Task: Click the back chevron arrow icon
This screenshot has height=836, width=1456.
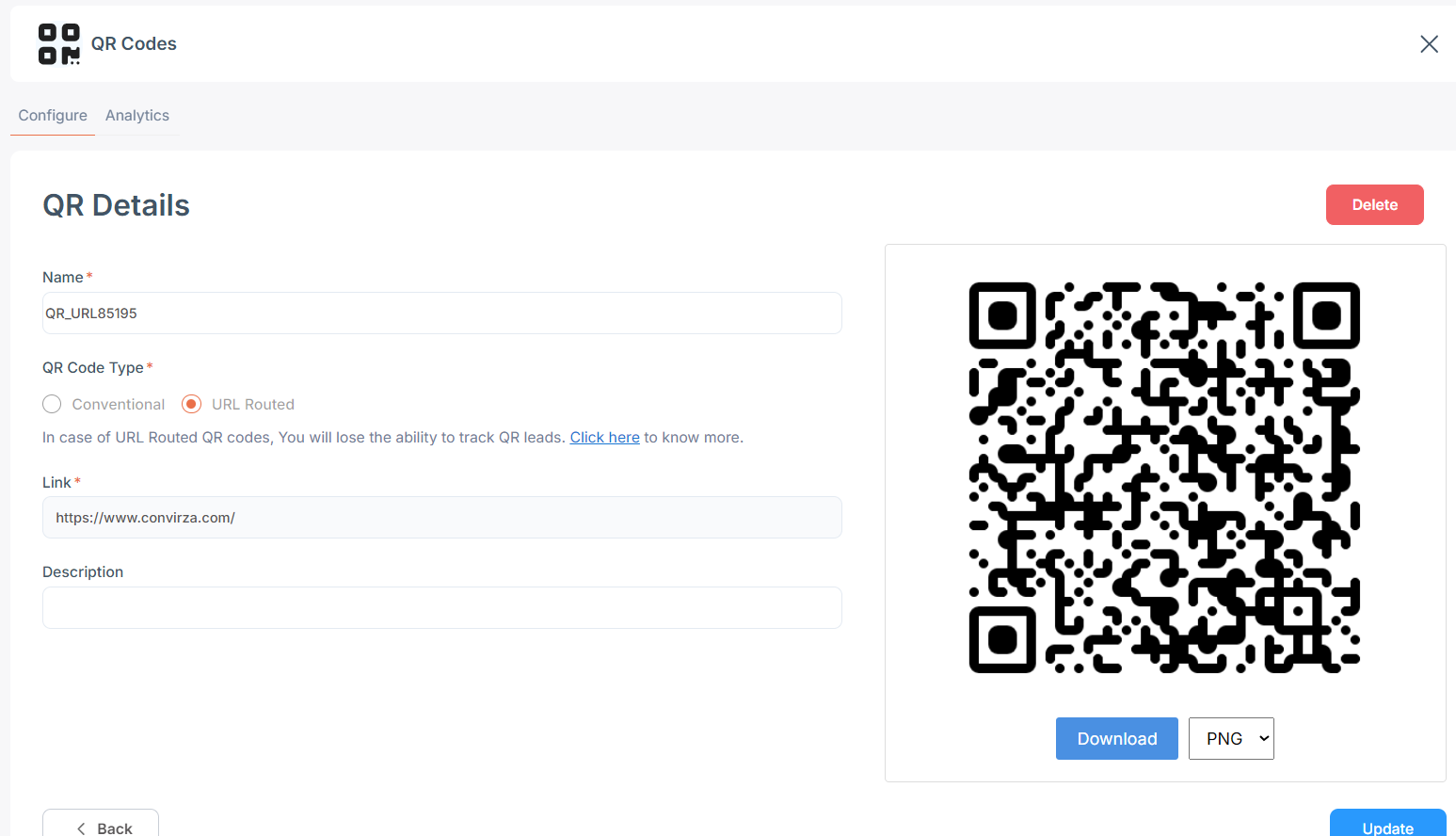Action: coord(82,828)
